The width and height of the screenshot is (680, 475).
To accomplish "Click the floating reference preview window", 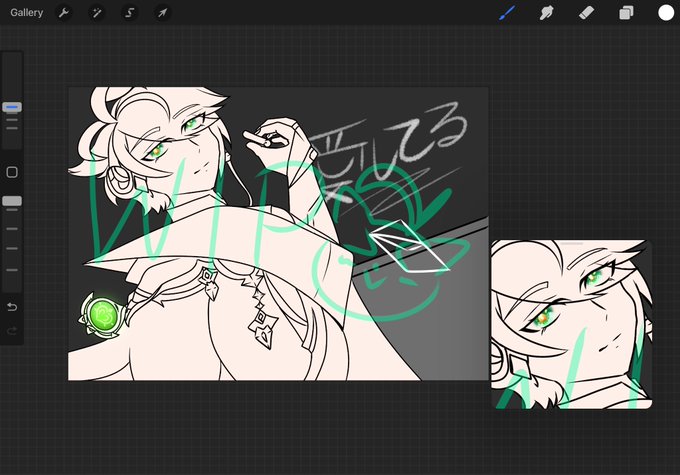I will (x=572, y=324).
